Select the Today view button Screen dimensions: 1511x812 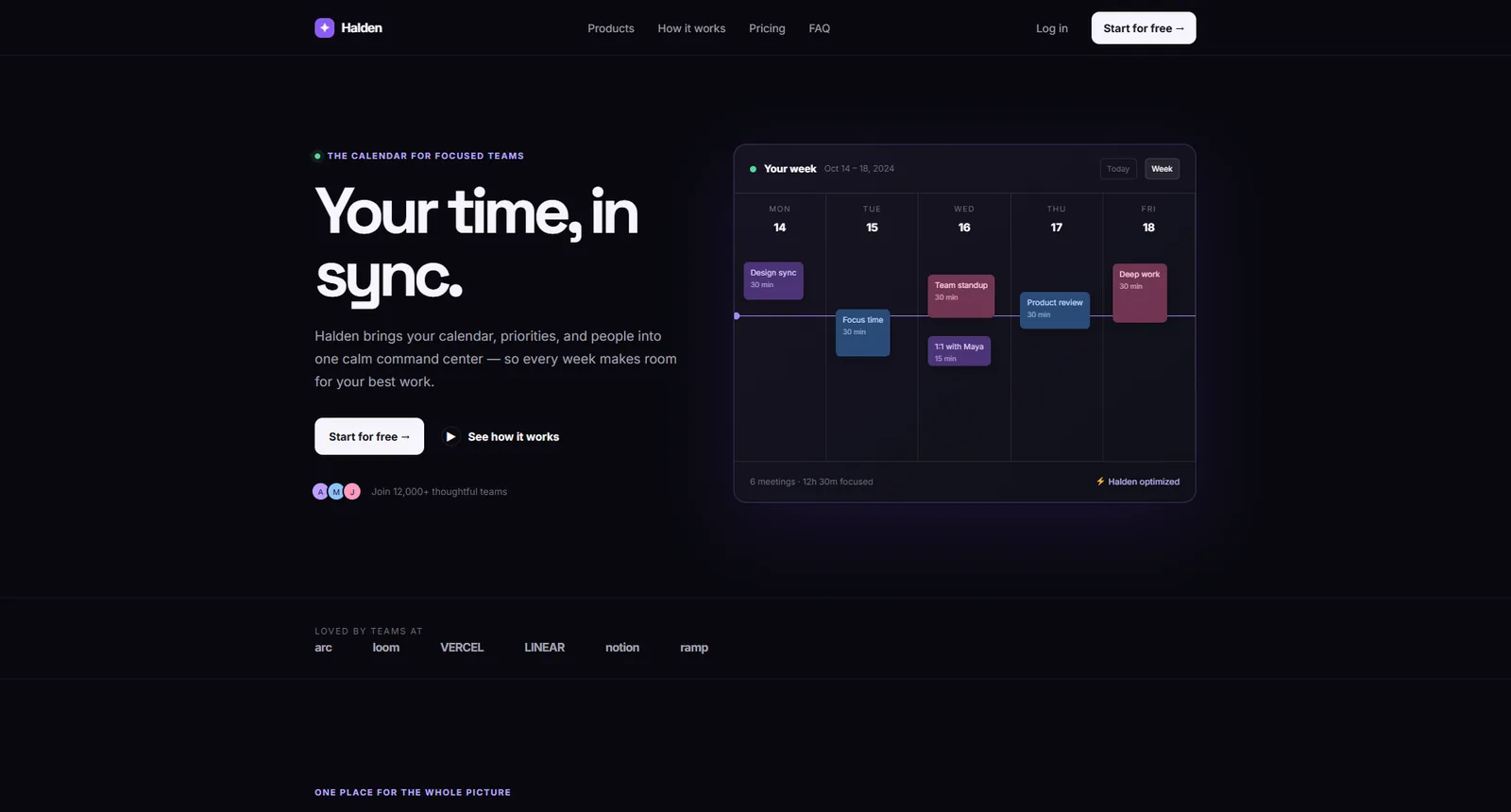tap(1118, 169)
